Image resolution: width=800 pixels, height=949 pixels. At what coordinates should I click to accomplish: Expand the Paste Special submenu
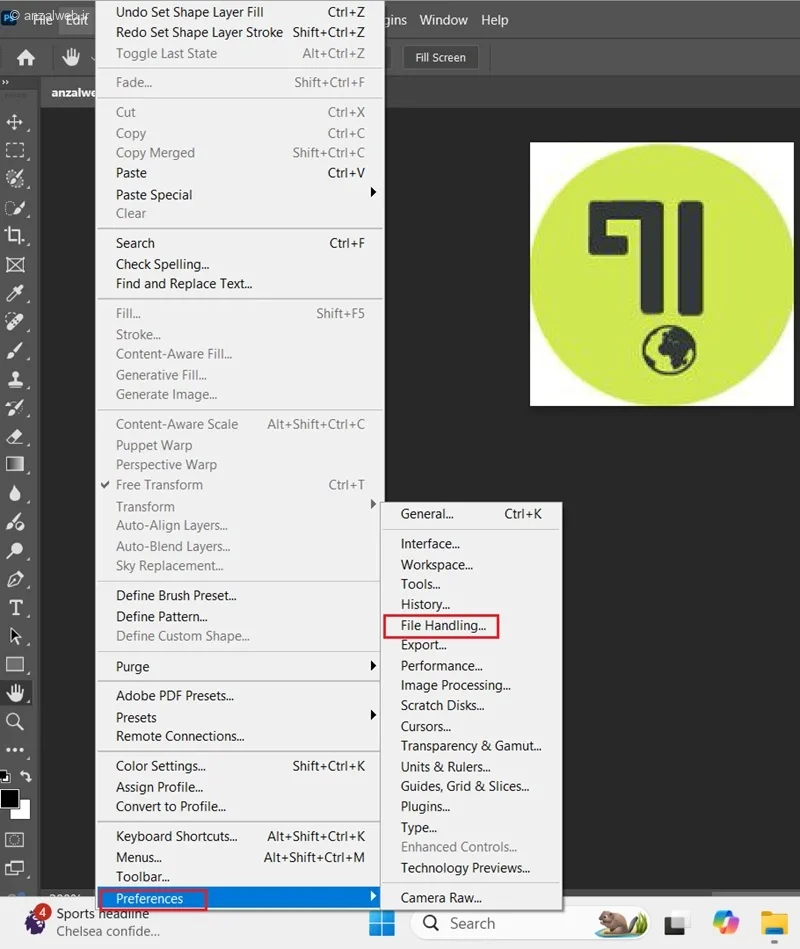point(239,194)
